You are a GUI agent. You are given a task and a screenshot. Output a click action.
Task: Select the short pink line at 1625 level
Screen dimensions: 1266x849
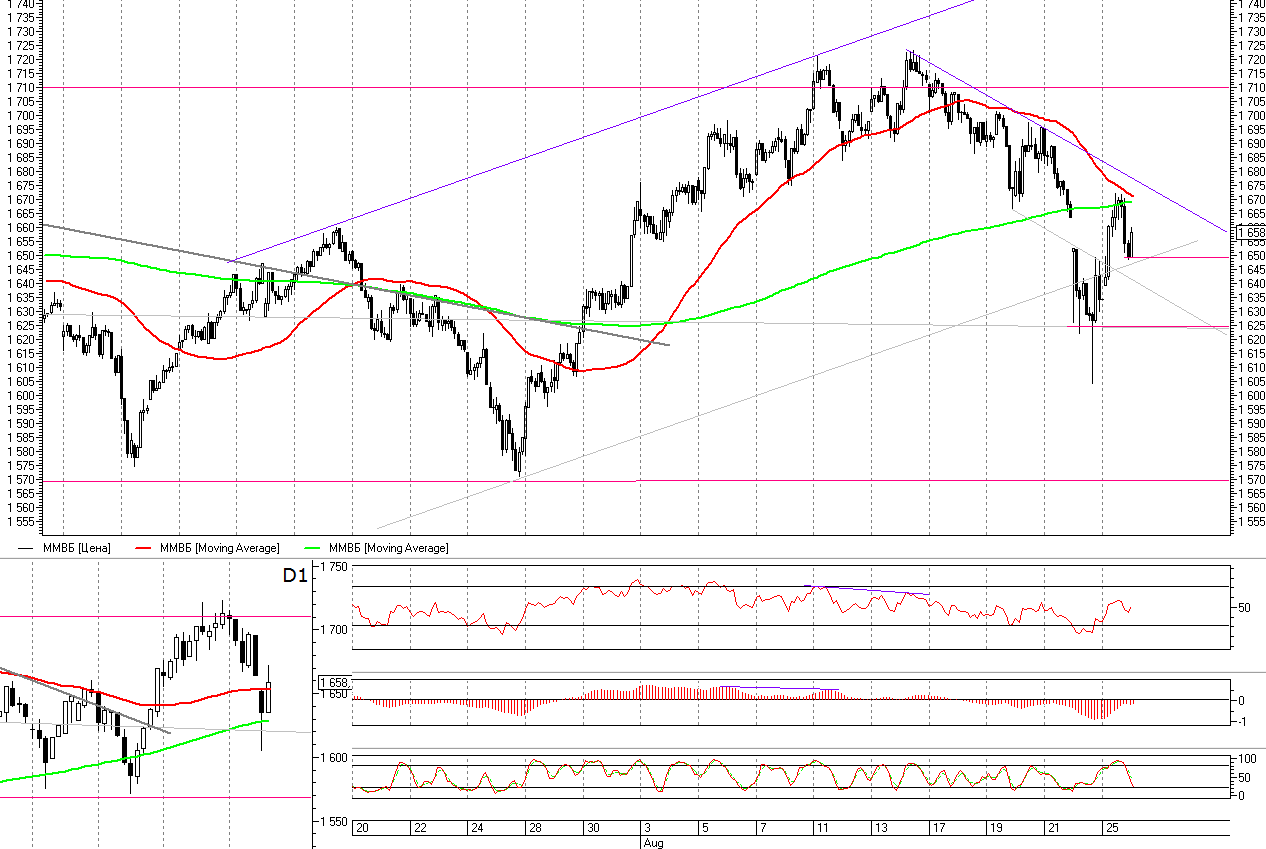coord(1150,326)
